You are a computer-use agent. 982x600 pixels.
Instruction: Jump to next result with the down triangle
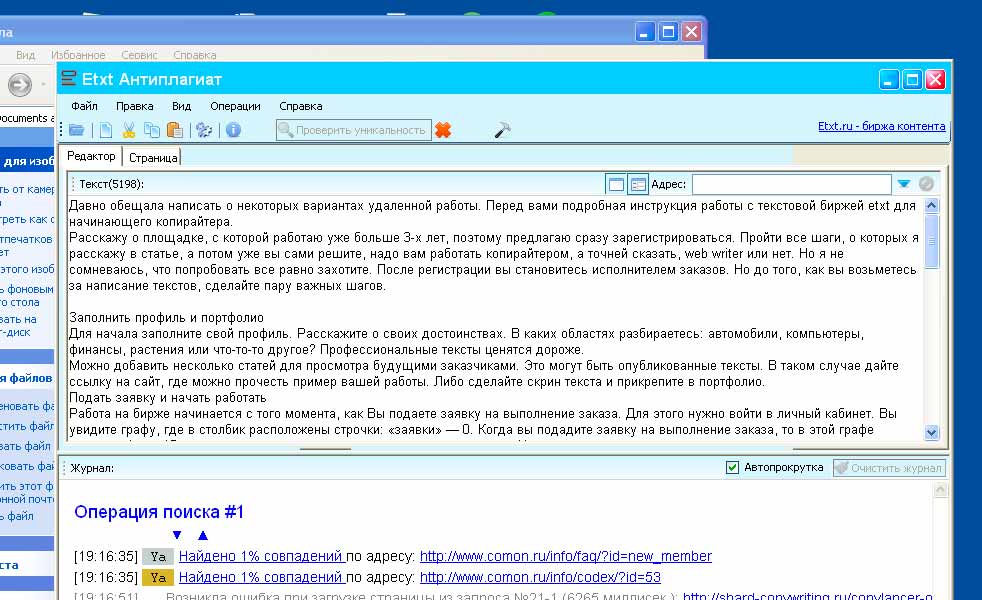pos(177,535)
